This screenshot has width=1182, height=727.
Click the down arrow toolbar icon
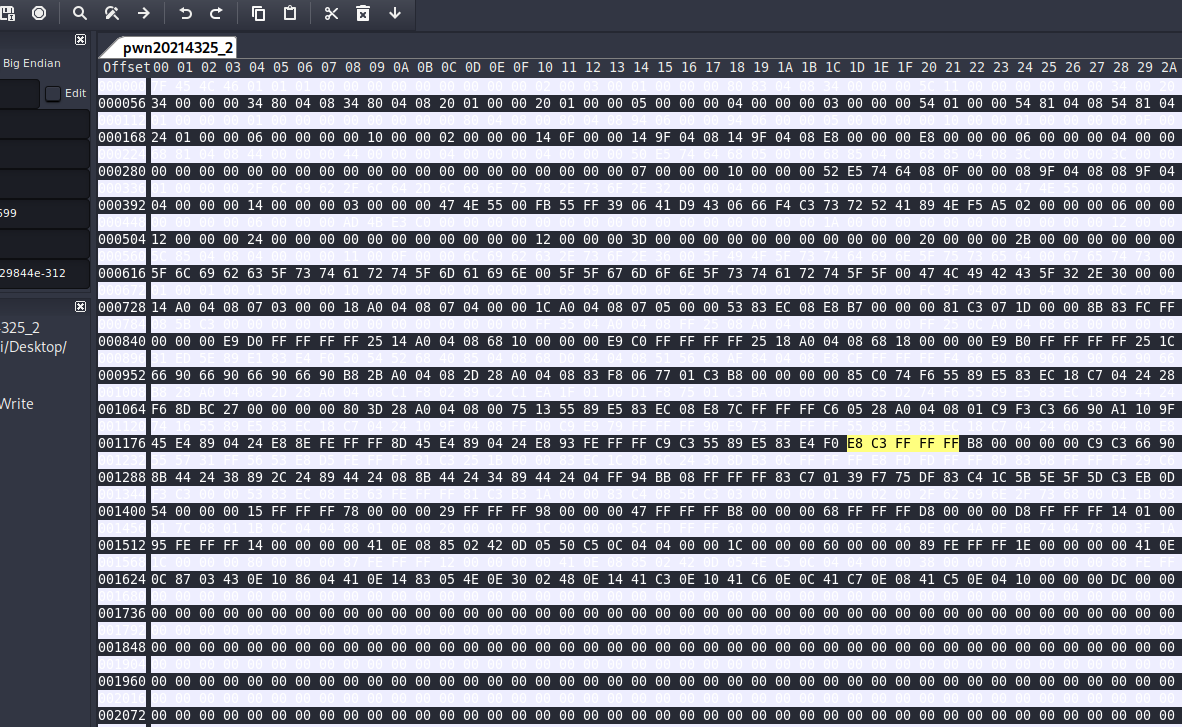coord(394,13)
